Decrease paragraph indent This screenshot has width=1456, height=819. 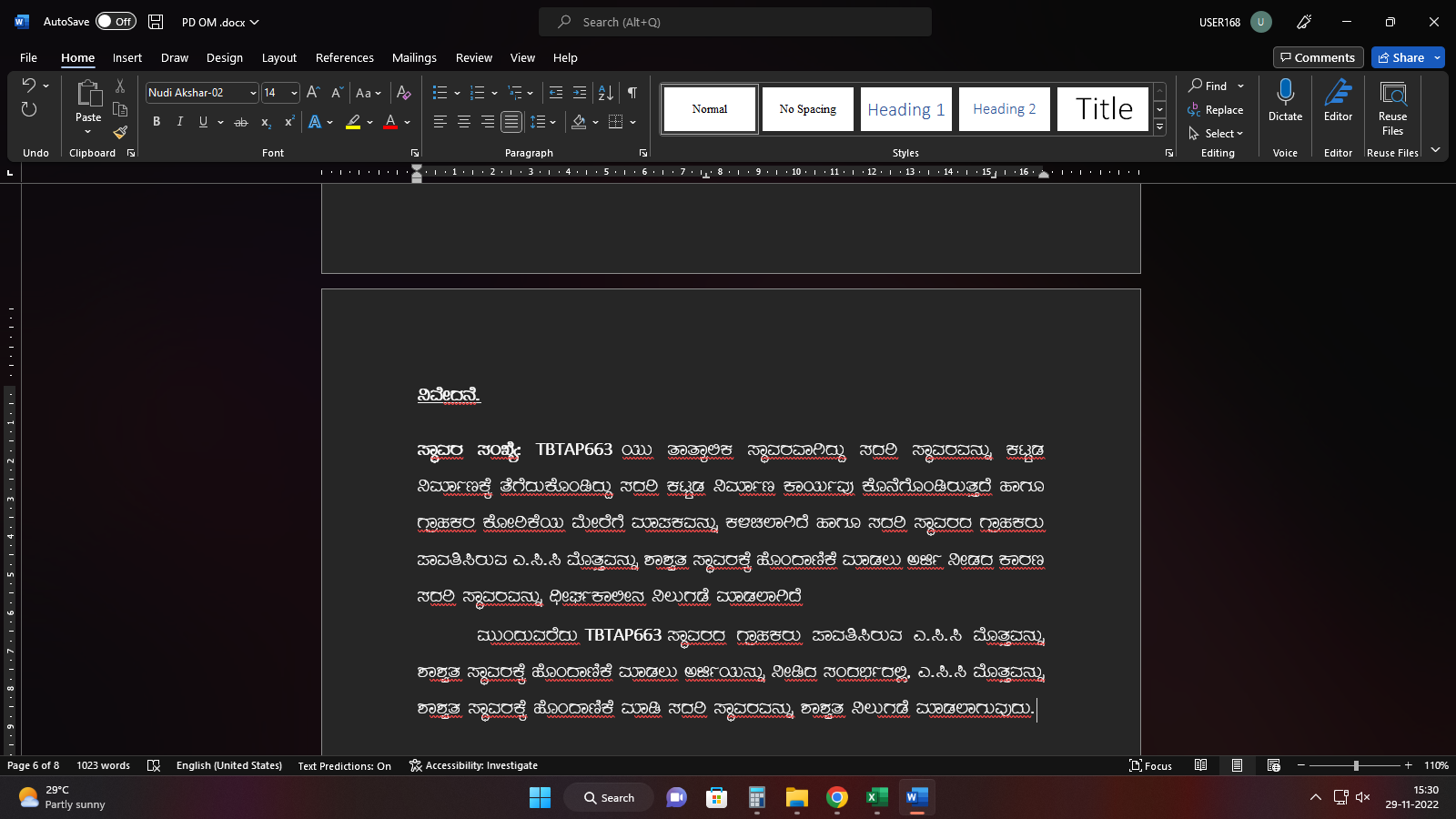[x=556, y=93]
